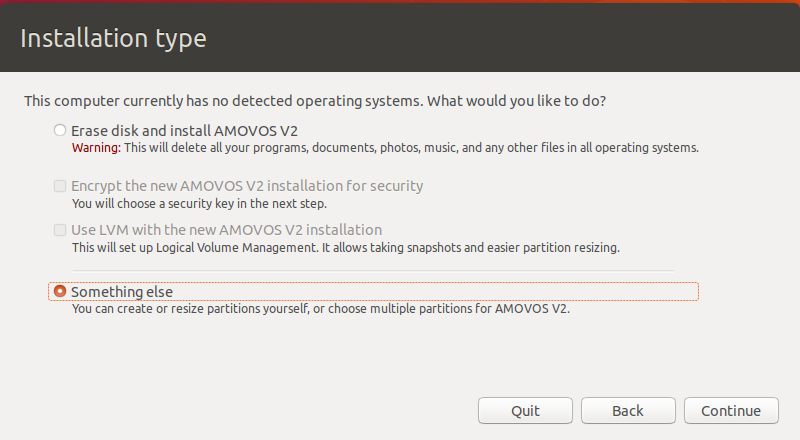Viewport: 800px width, 440px height.
Task: Click the horizontal separator above Something else
Action: (373, 271)
